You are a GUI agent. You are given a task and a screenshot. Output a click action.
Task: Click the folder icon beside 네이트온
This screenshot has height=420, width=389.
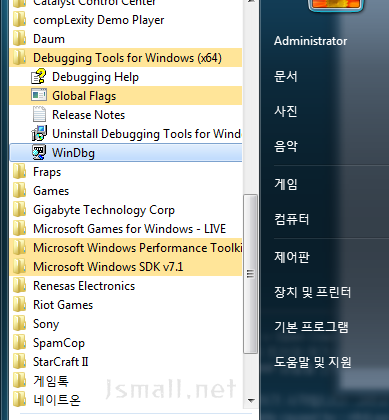(x=19, y=400)
